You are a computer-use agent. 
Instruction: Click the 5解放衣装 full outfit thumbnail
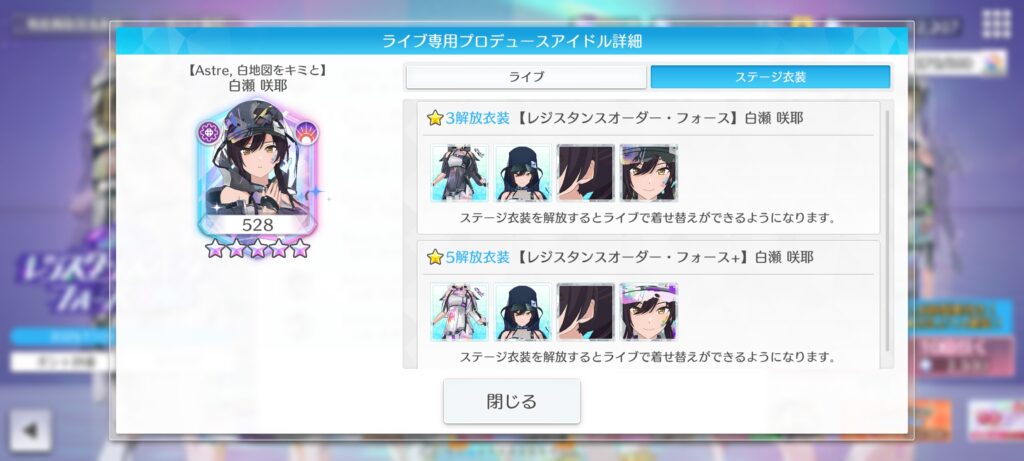click(x=459, y=311)
